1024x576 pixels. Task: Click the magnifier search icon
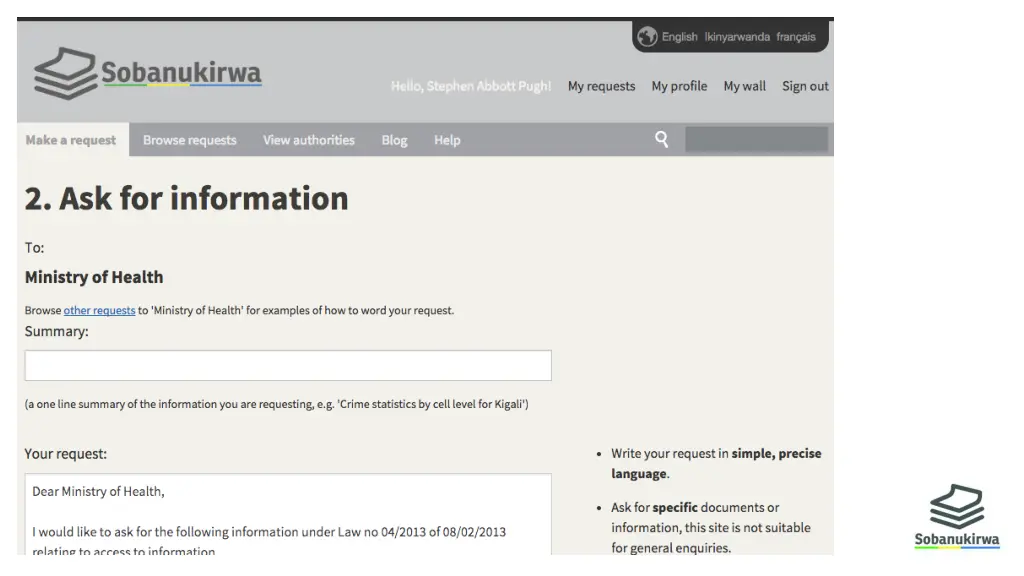(662, 139)
